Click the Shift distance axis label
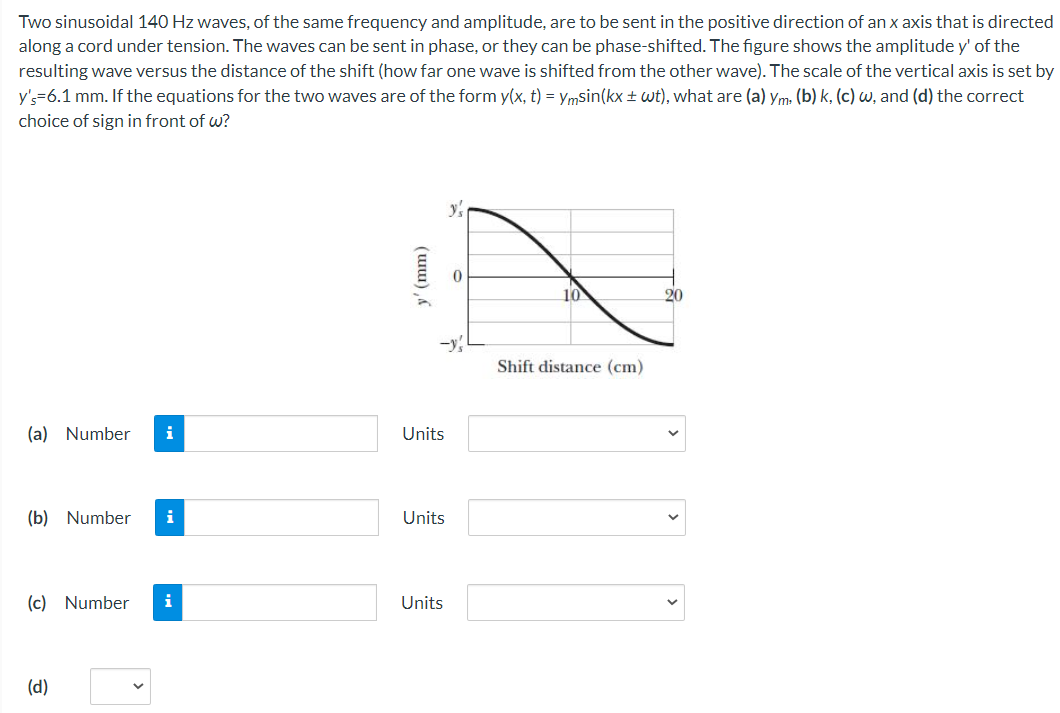1060x713 pixels. click(x=573, y=367)
